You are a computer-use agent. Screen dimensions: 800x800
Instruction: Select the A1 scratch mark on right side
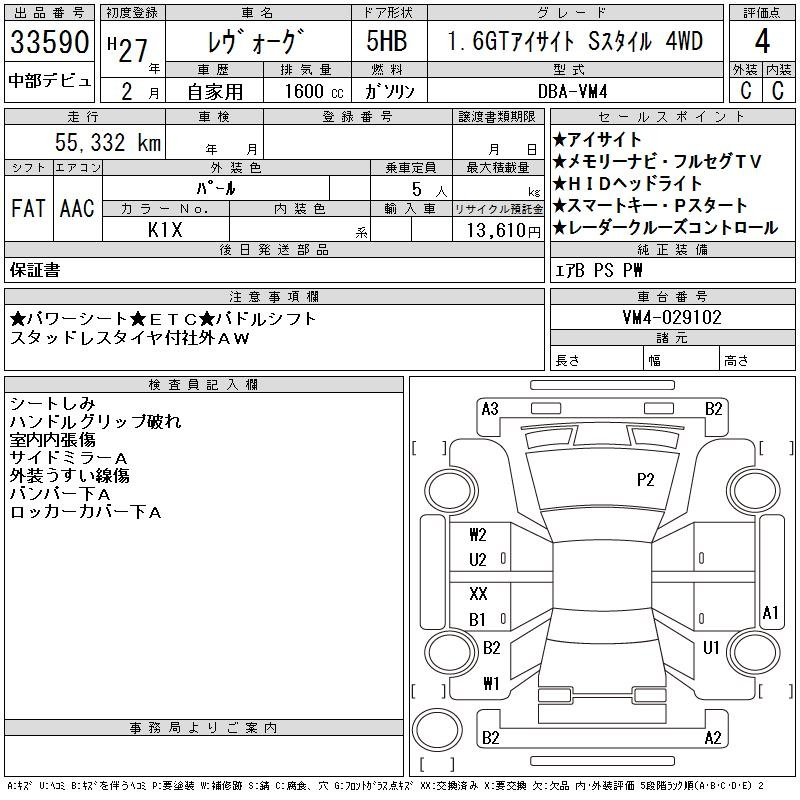770,612
